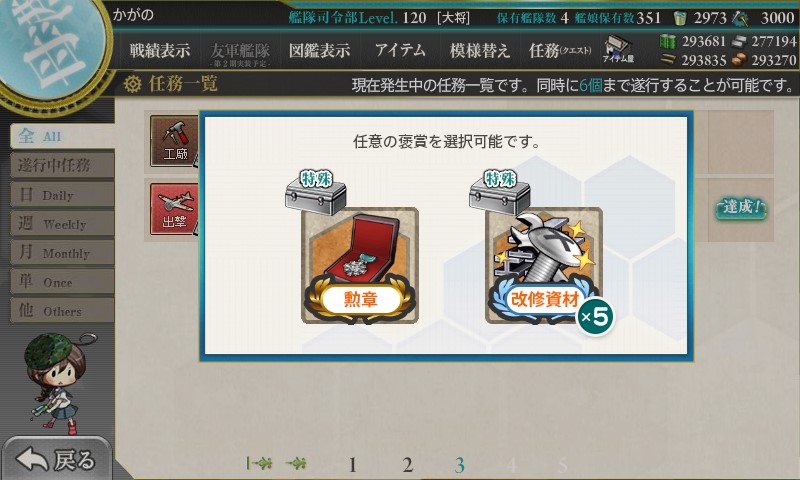The width and height of the screenshot is (800, 480).
Task: Click the 戻る back button
Action: tap(56, 459)
